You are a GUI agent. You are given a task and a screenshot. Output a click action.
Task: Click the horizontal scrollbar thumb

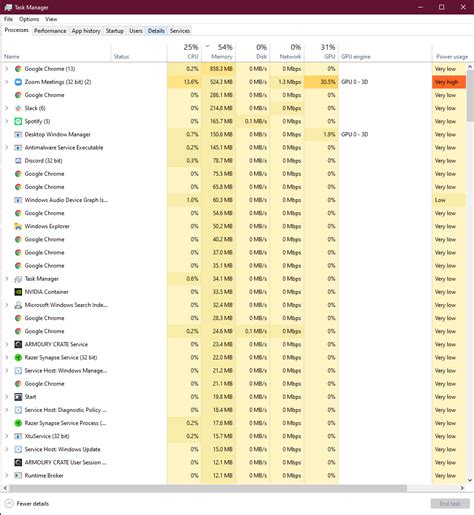pos(208,488)
